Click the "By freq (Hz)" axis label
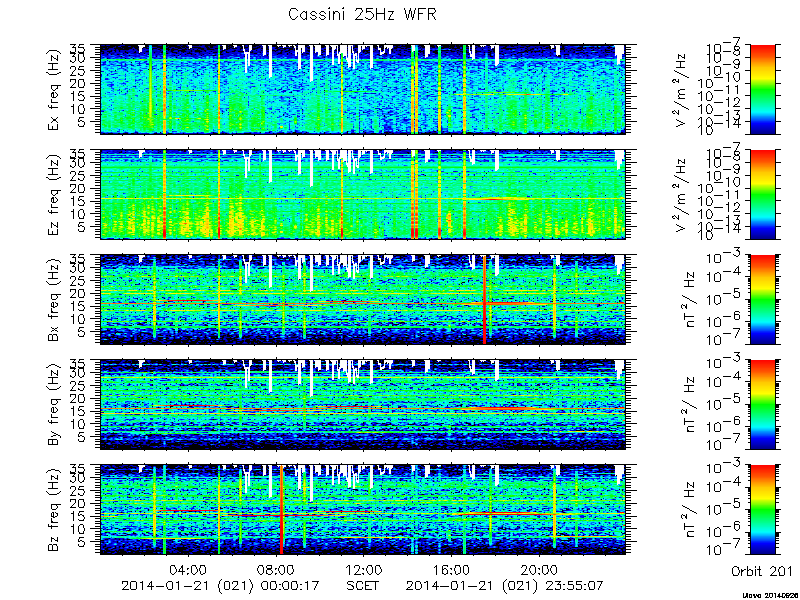Viewport: 800px width, 600px height. [55, 405]
